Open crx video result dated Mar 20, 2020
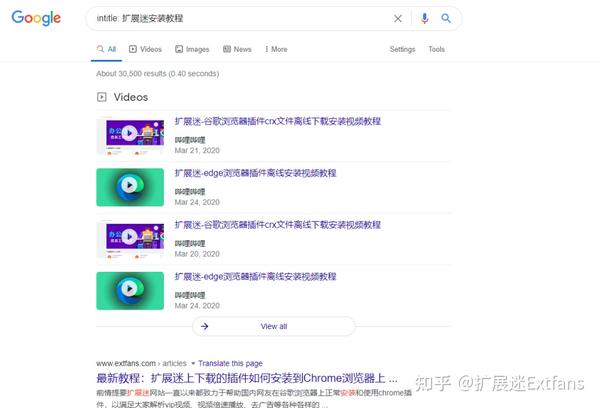600x408 pixels. click(x=277, y=225)
